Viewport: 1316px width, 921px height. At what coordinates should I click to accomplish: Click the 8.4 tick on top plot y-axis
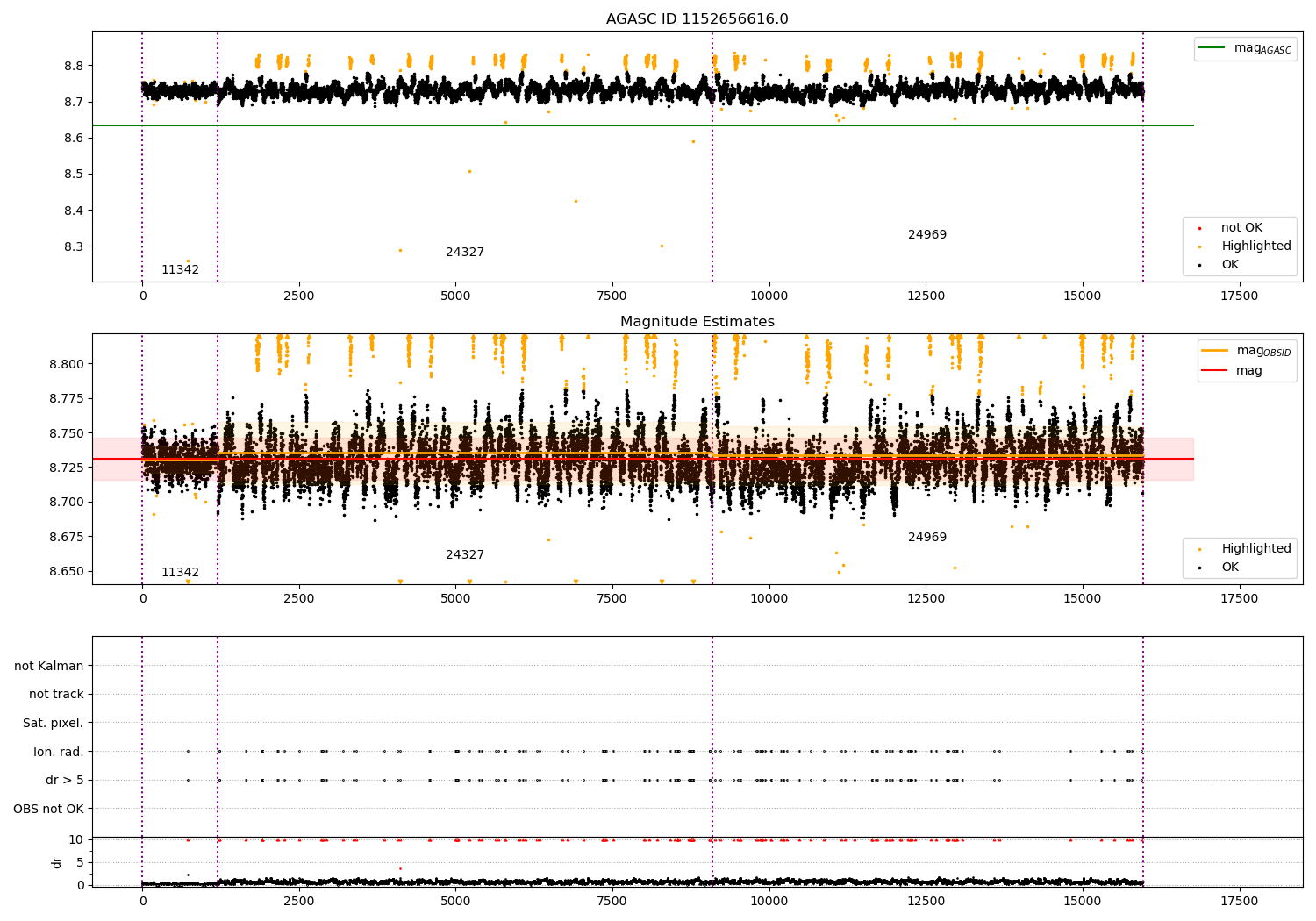click(74, 211)
